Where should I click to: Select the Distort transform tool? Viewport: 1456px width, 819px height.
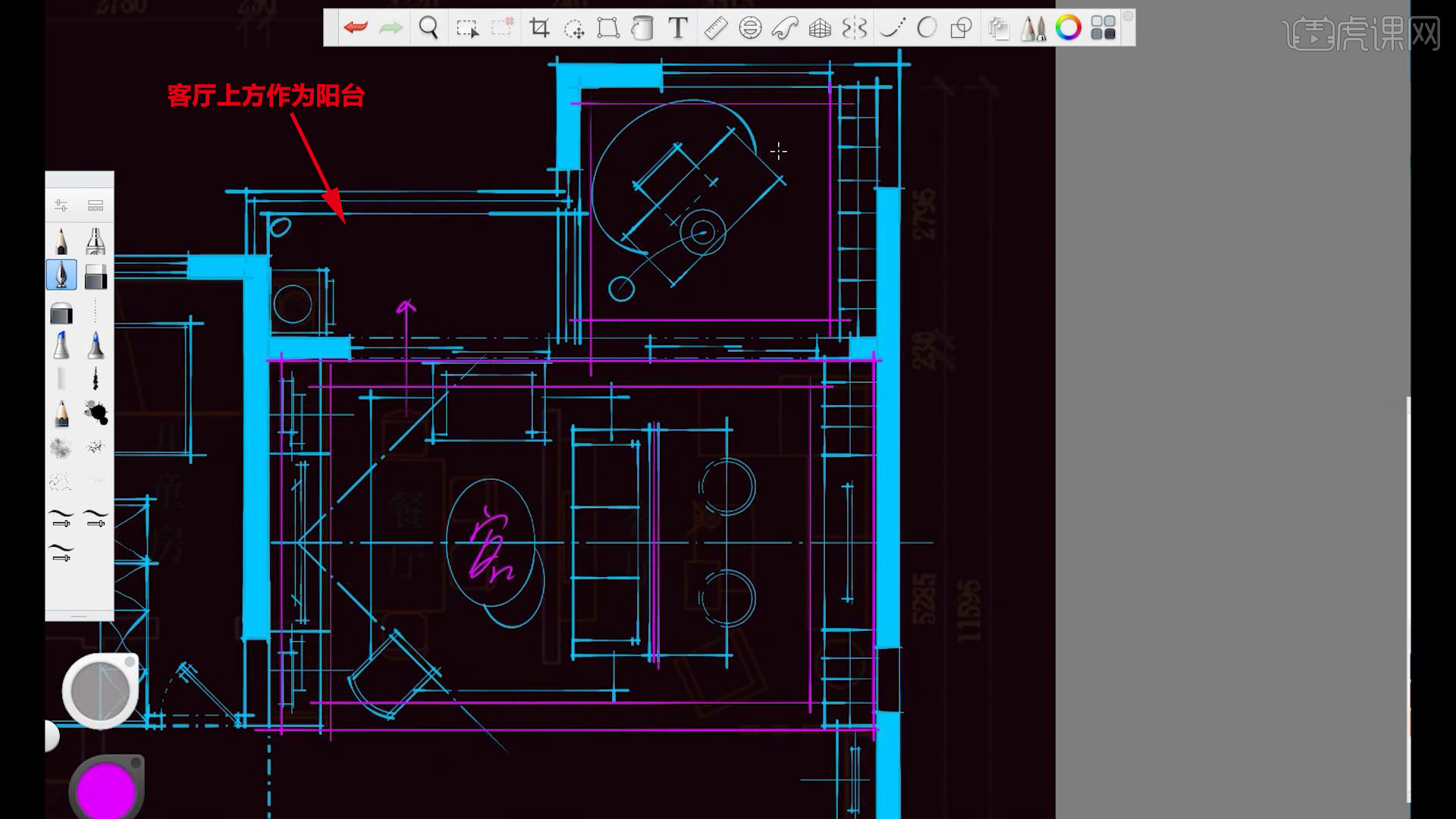(608, 28)
